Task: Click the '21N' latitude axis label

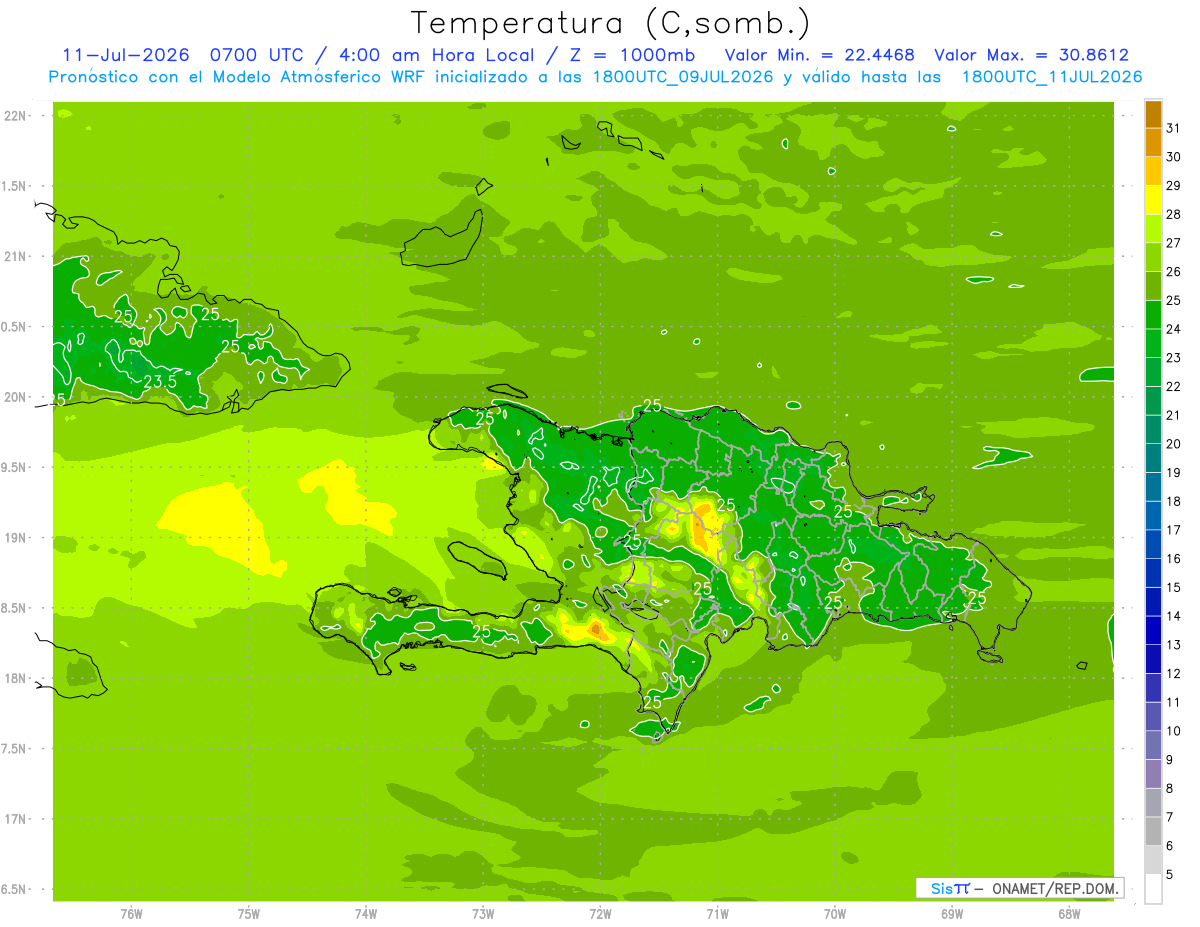Action: click(16, 257)
